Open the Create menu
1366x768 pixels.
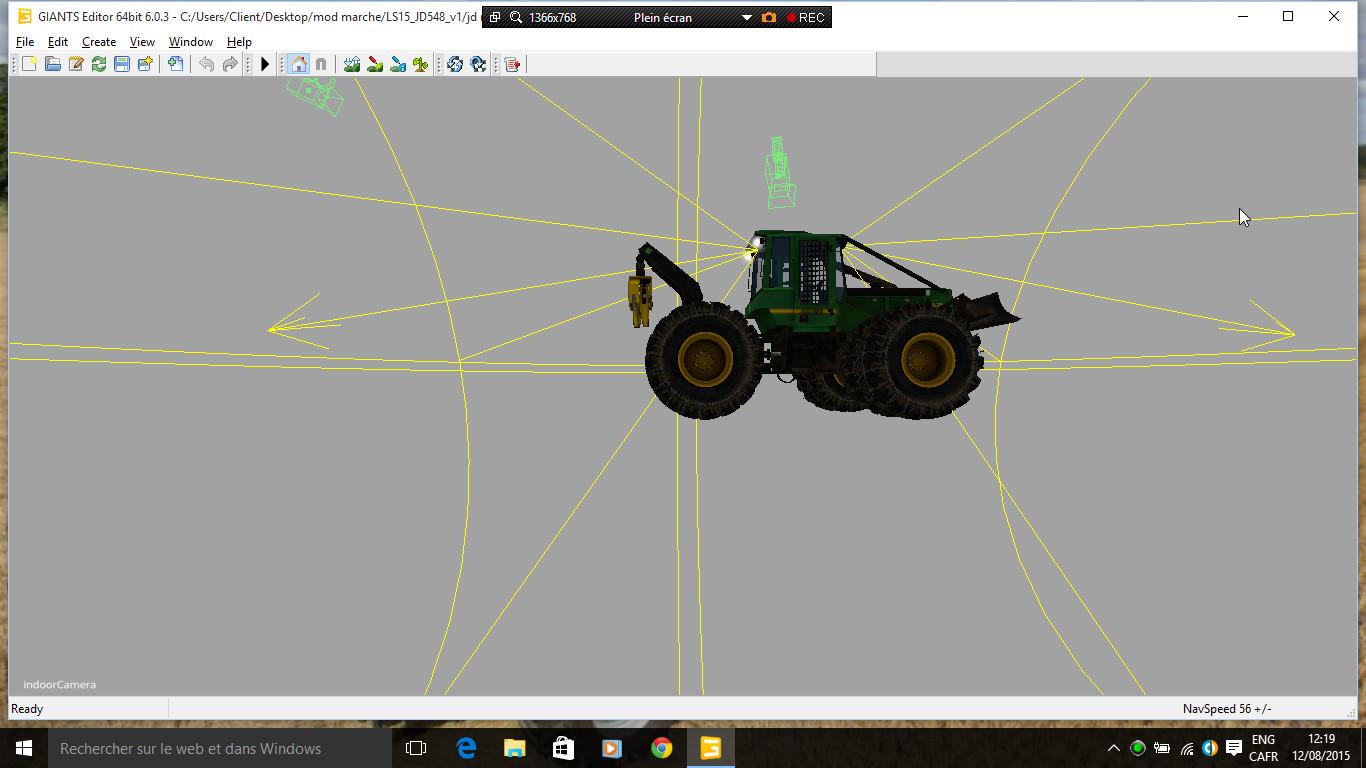click(98, 42)
